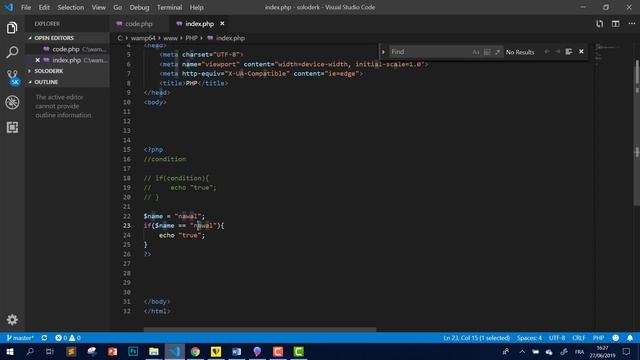Synchronize changes from status bar
The image size is (640, 360).
pos(44,338)
